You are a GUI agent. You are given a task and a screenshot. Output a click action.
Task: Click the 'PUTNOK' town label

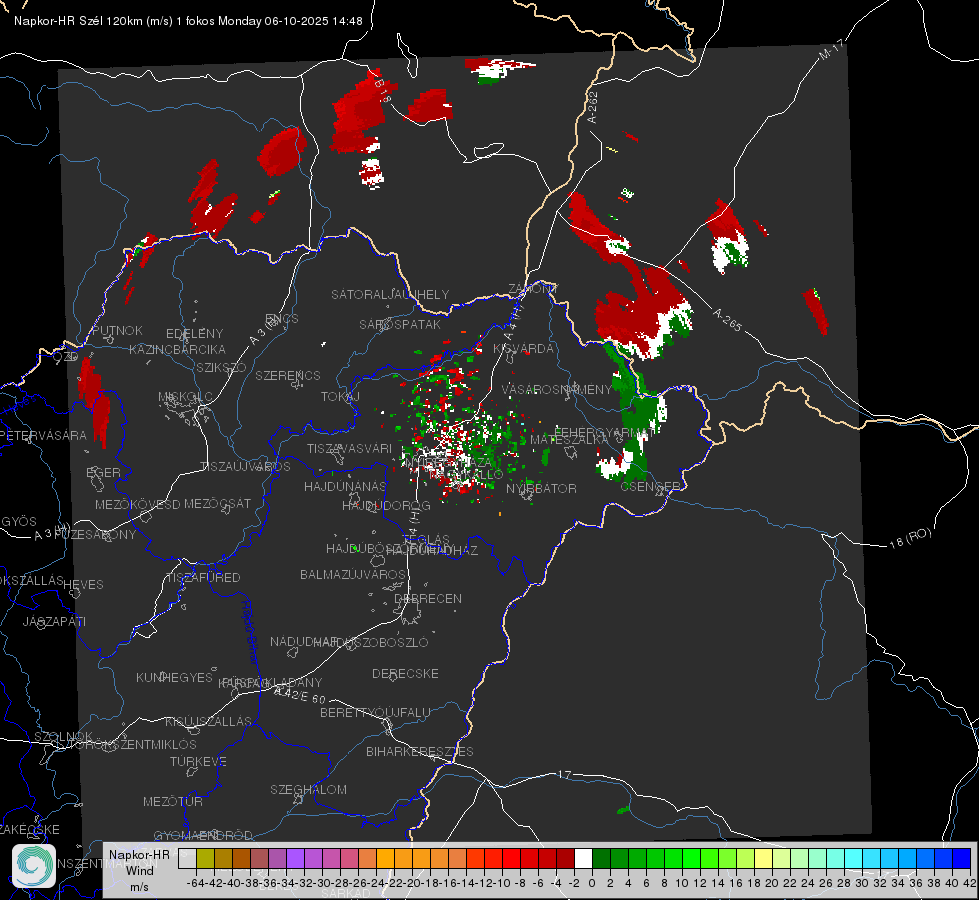click(117, 330)
